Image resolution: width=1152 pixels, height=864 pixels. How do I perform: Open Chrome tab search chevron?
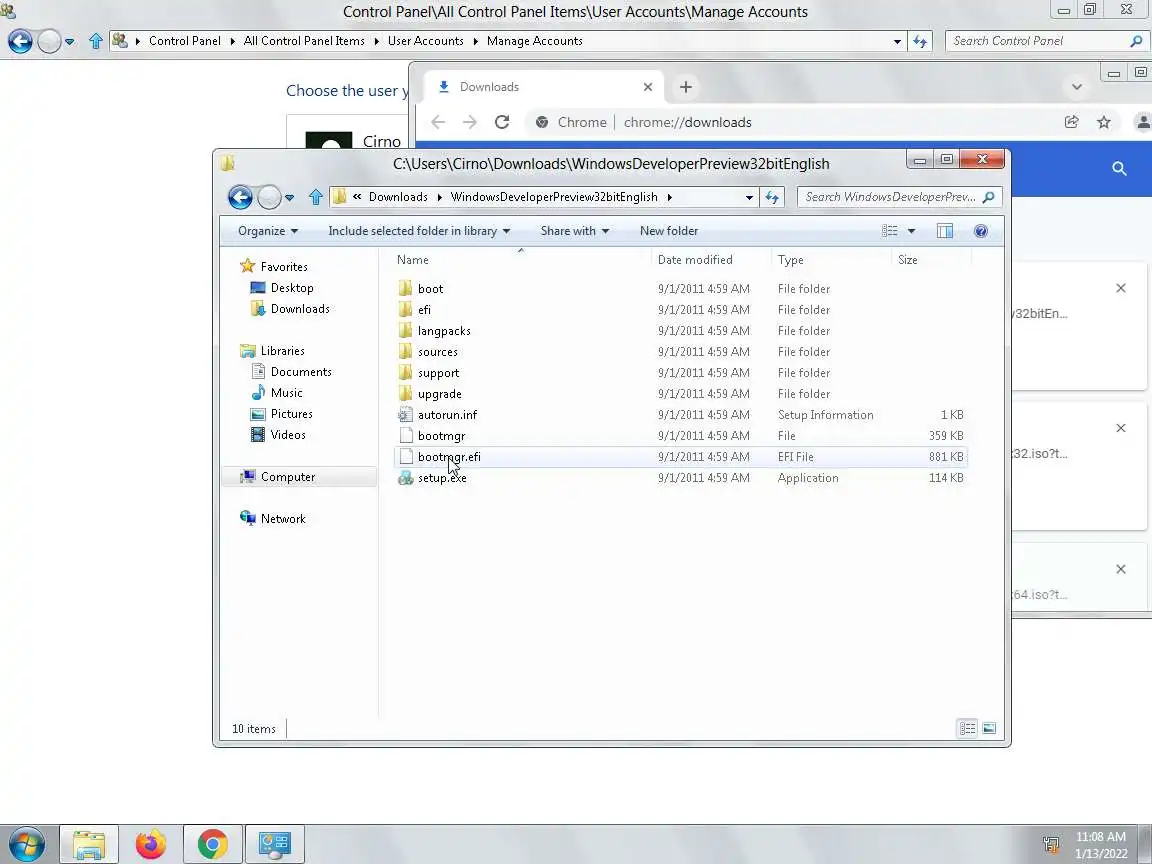coord(1076,87)
